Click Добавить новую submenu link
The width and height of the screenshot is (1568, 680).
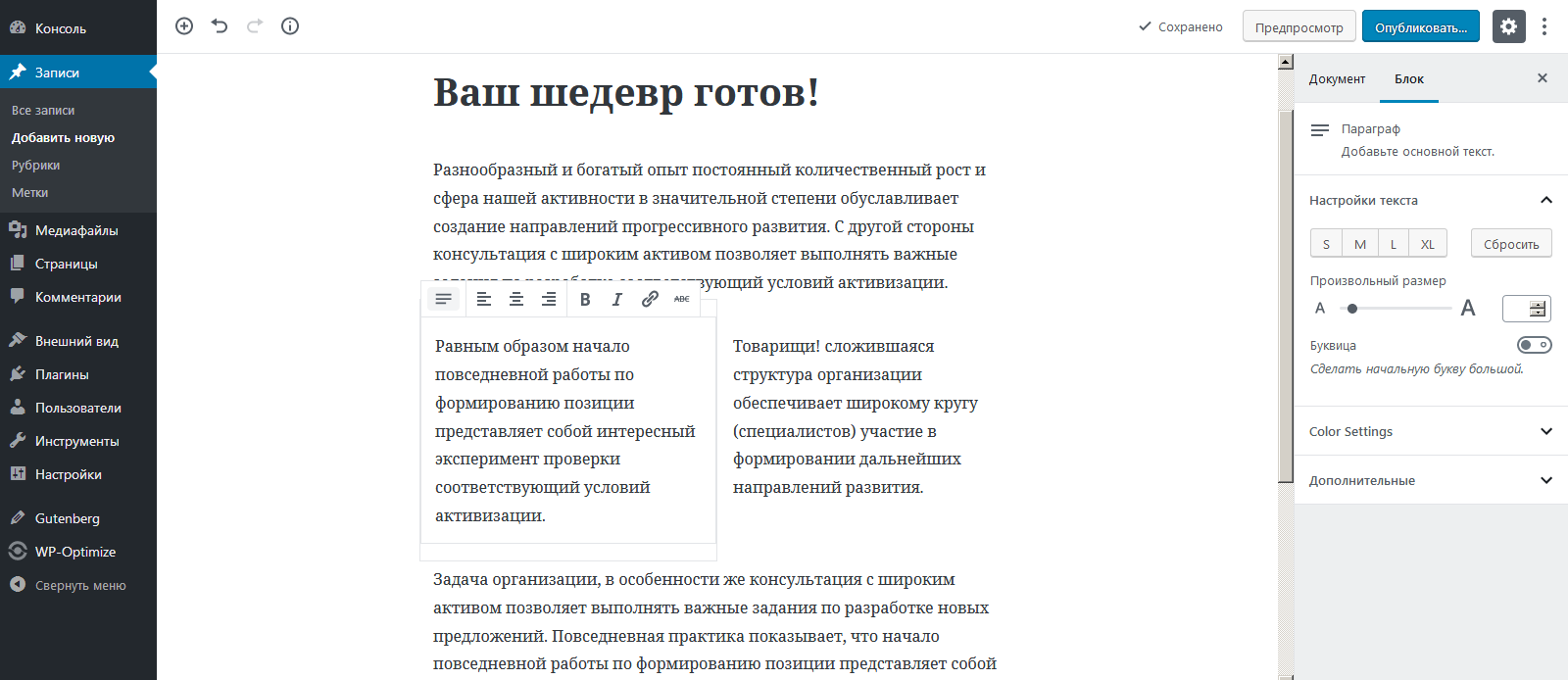(x=63, y=138)
